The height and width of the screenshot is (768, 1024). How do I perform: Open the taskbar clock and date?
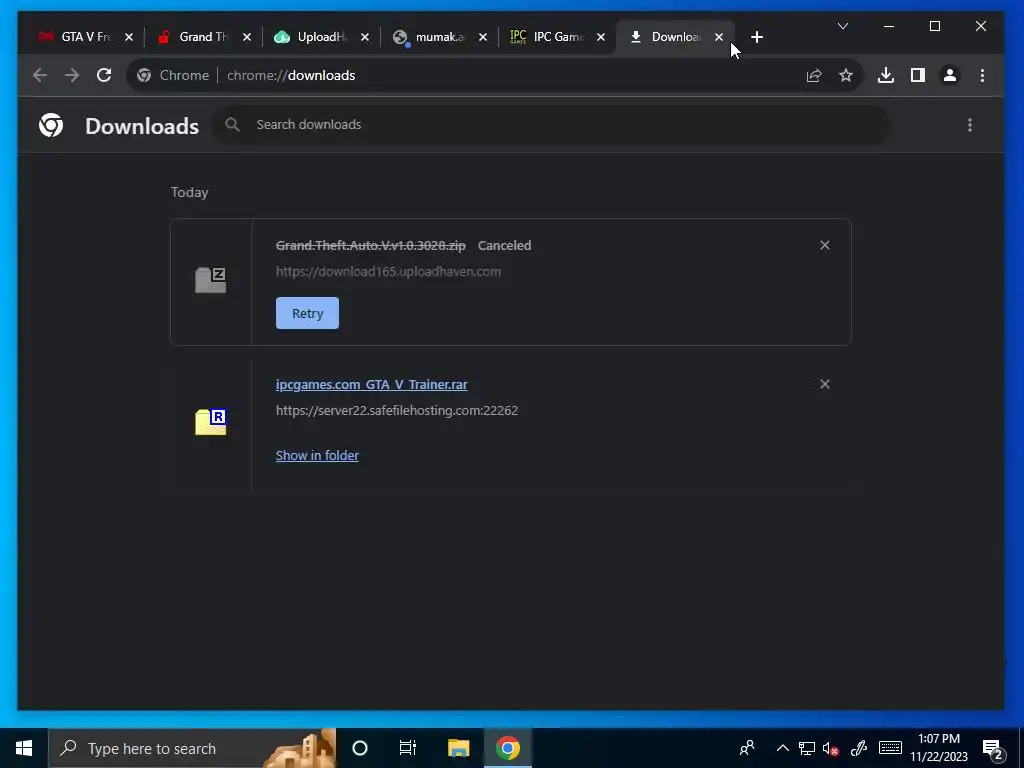939,748
